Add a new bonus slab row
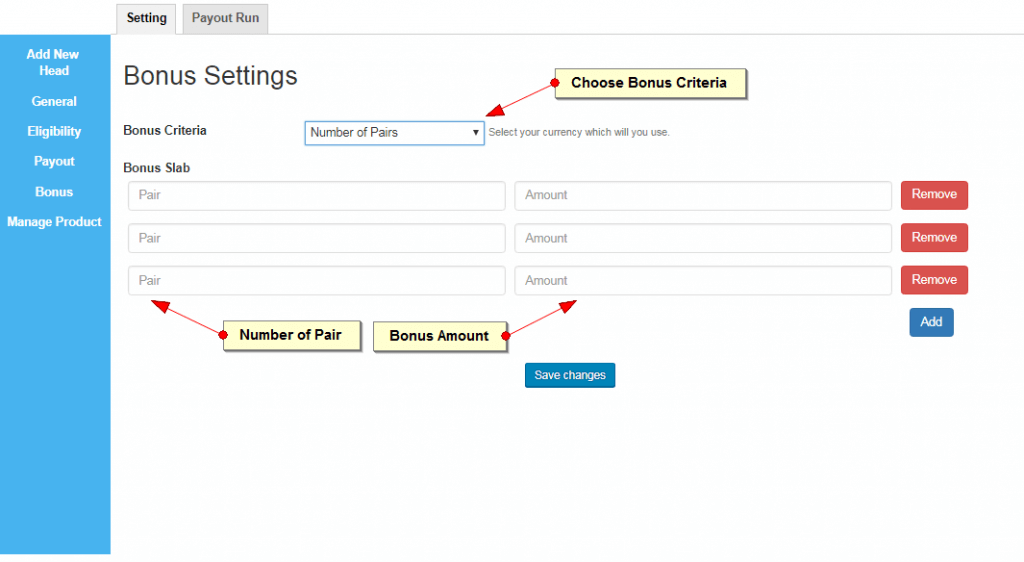The image size is (1024, 562). (930, 322)
